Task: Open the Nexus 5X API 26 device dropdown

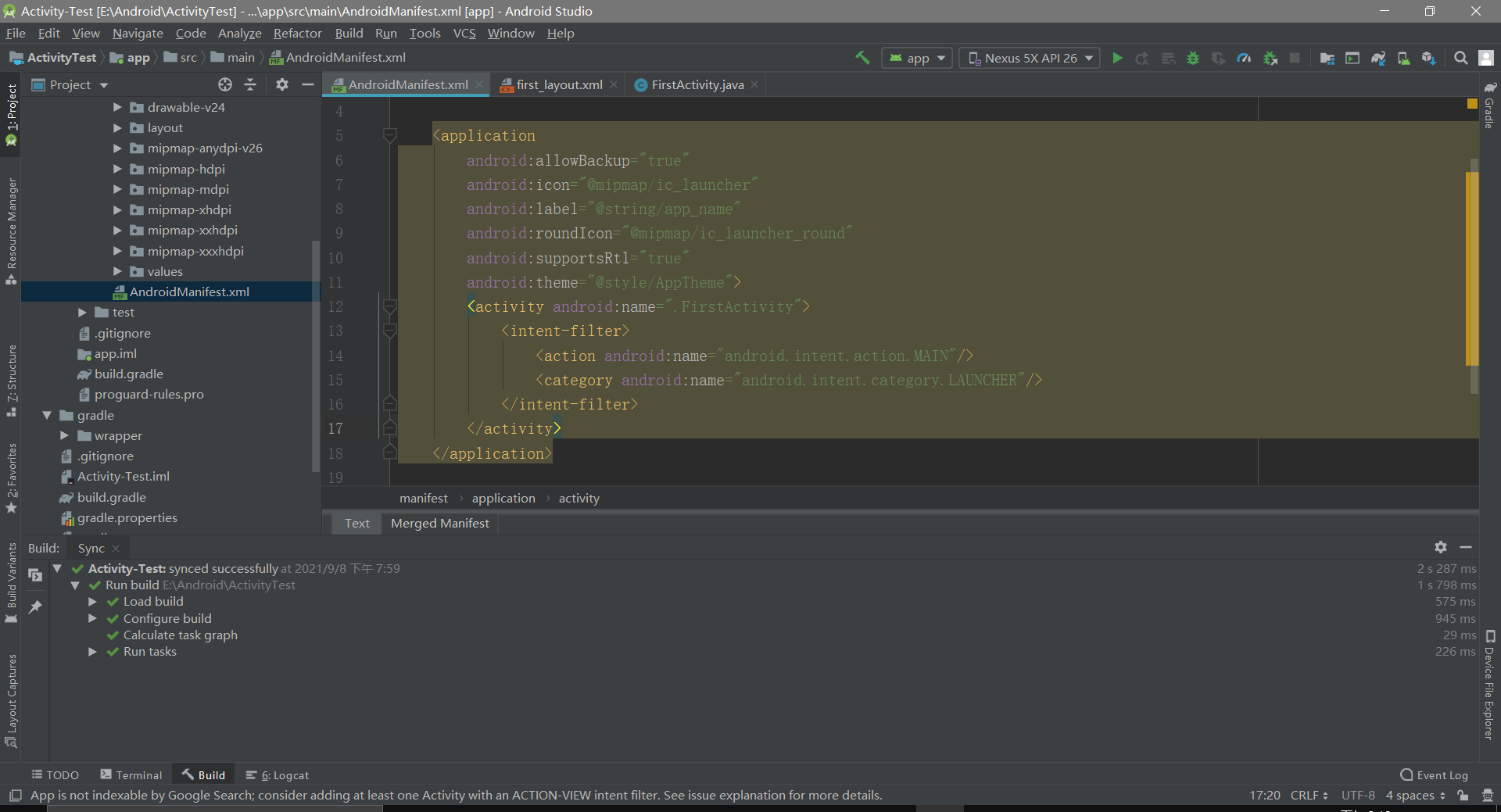Action: [1030, 58]
